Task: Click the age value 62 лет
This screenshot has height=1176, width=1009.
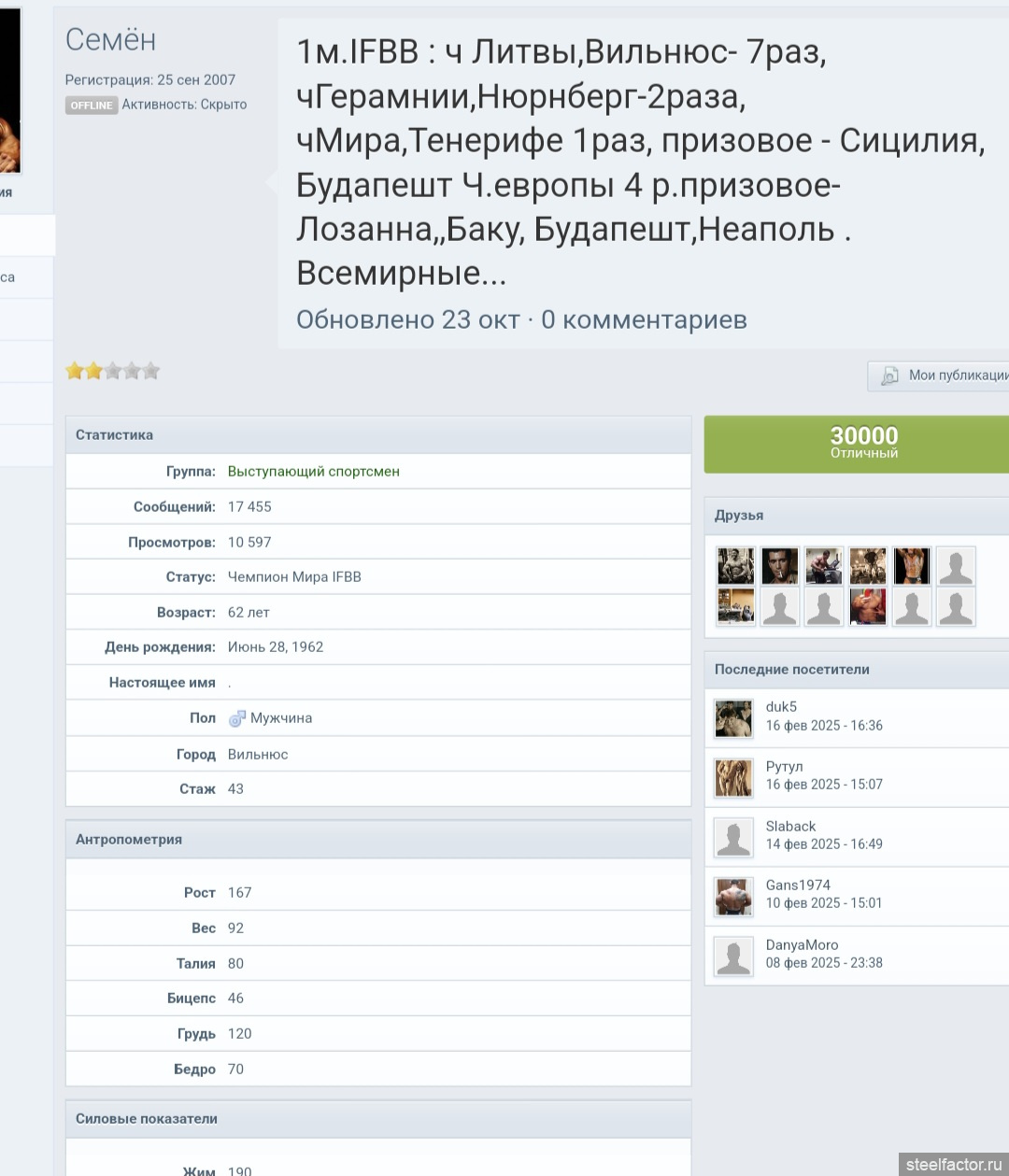Action: tap(249, 613)
